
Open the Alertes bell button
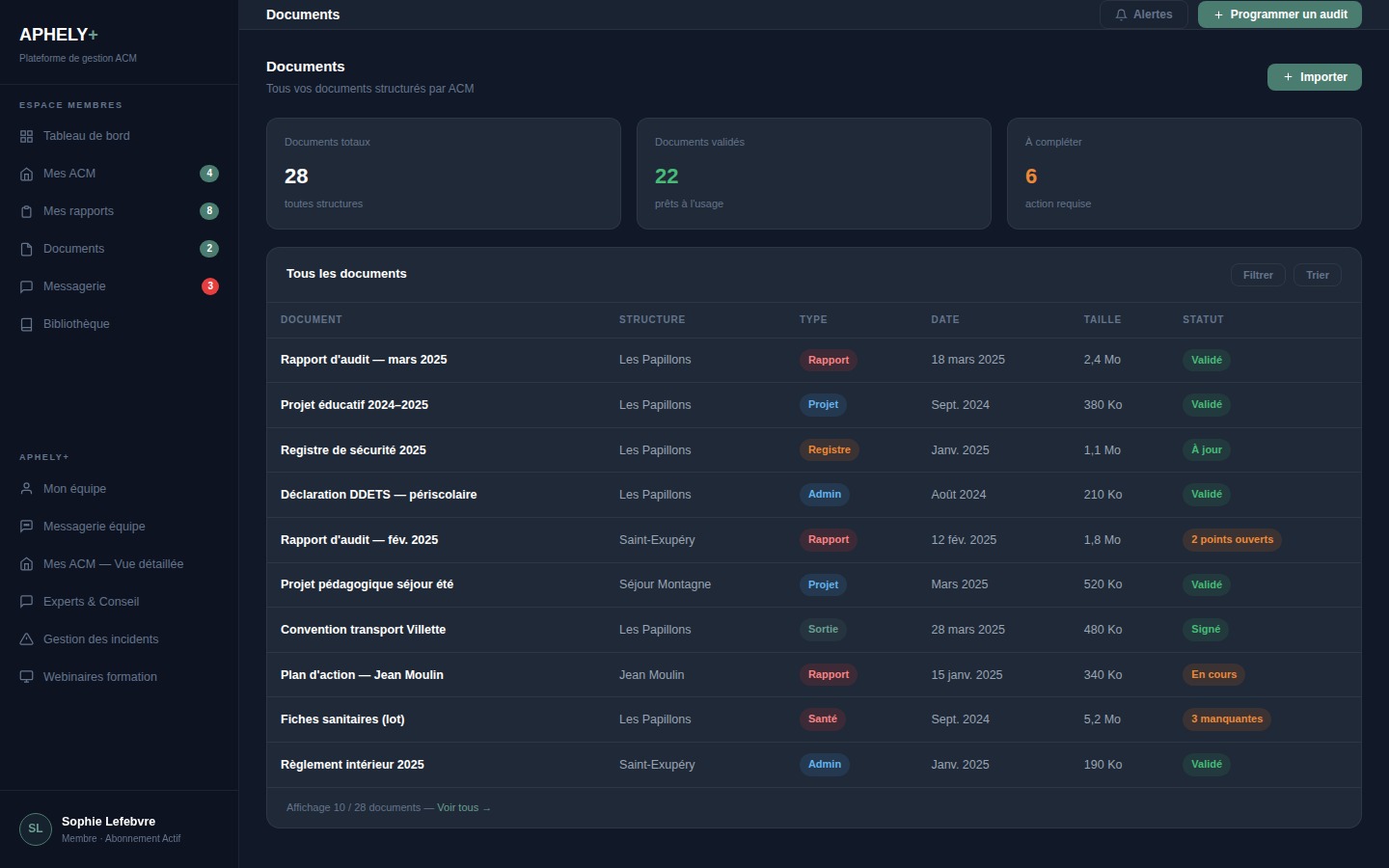[x=1143, y=14]
